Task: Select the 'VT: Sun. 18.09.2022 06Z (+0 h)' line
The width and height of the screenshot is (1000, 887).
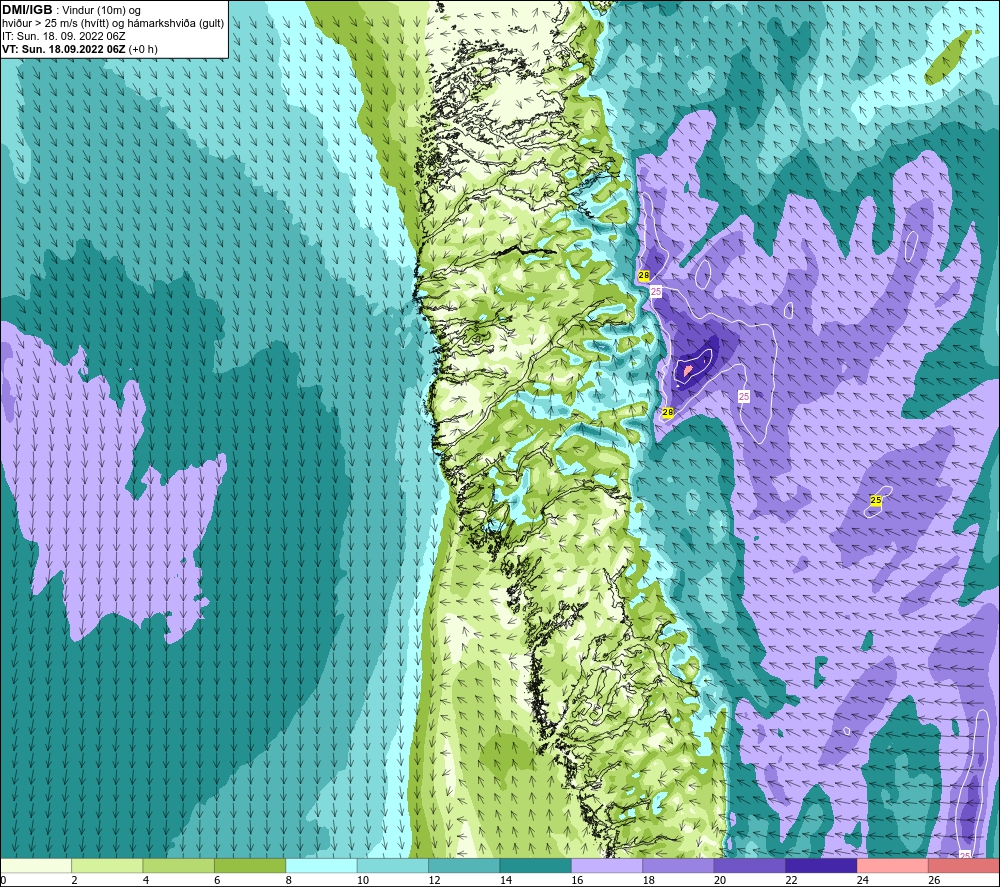Action: (x=80, y=49)
